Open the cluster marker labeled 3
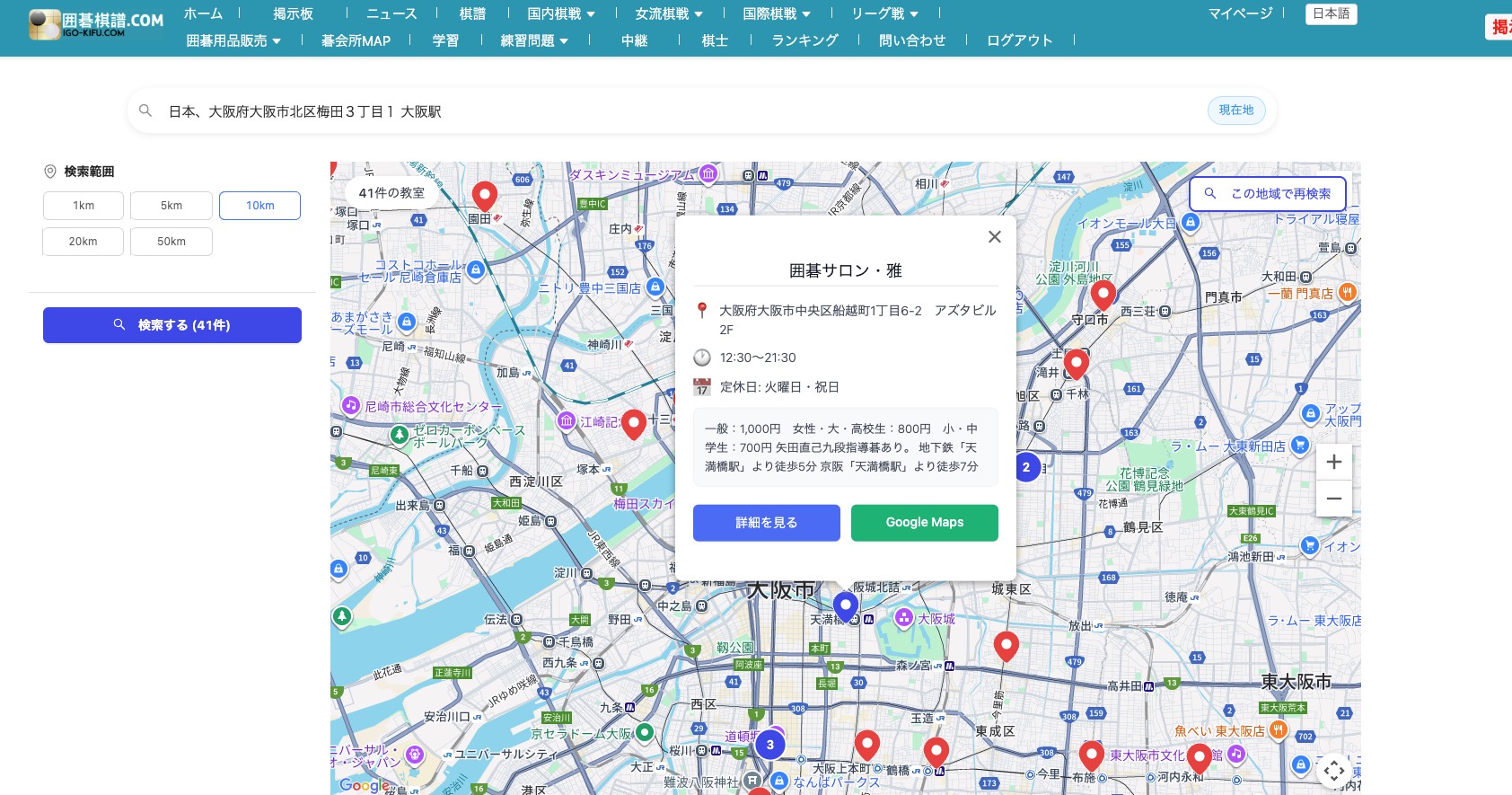1512x795 pixels. coord(769,745)
